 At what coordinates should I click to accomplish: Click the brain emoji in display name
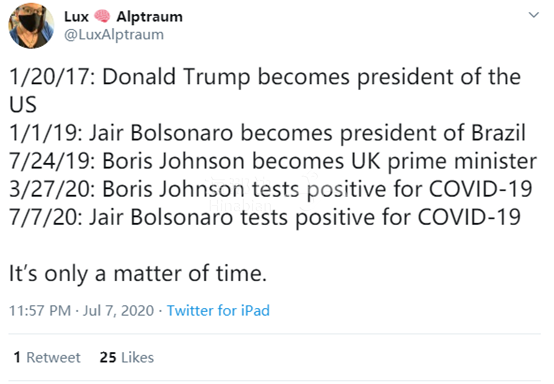pos(102,16)
